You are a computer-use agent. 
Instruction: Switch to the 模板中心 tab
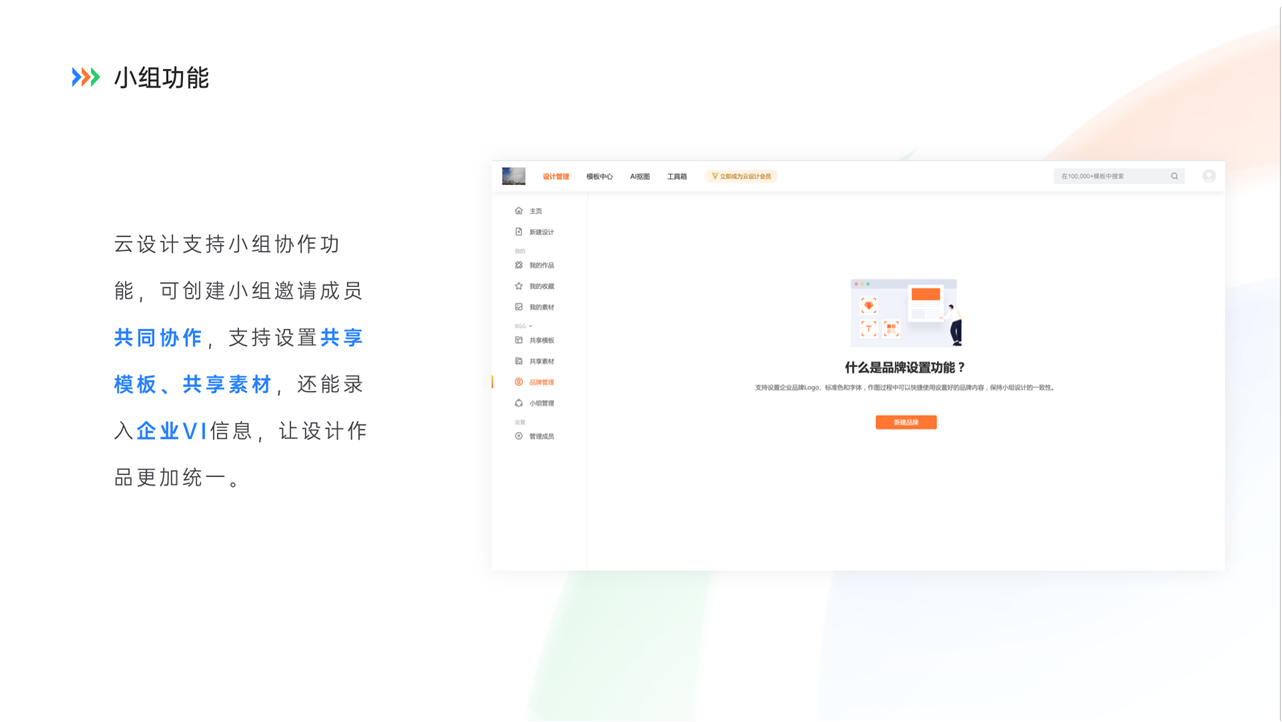(599, 177)
